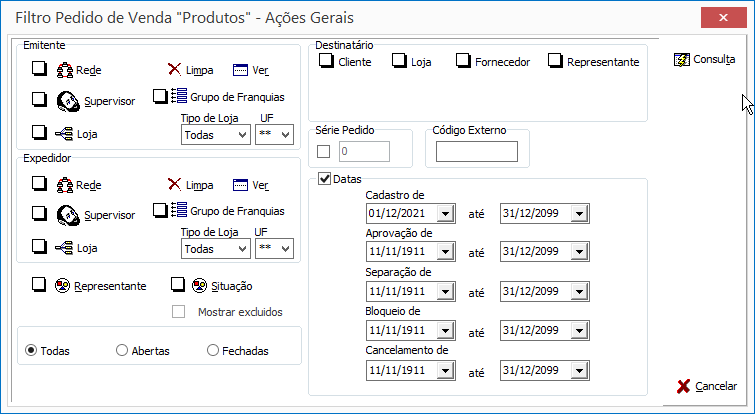Image resolution: width=755 pixels, height=414 pixels.
Task: Uncheck the Datas checkbox
Action: [325, 179]
